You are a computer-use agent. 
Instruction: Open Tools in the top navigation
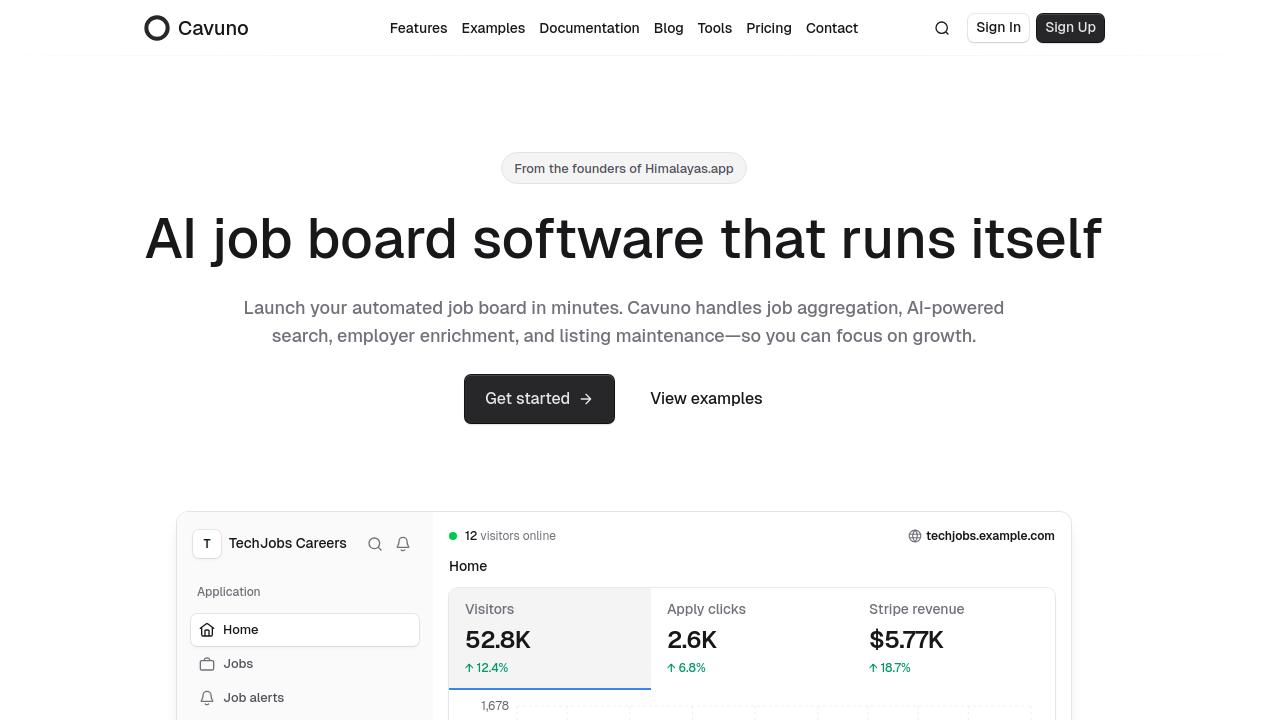(715, 28)
